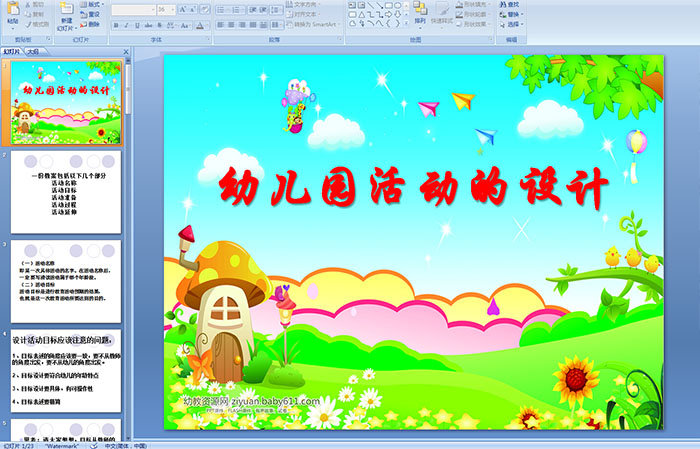Image resolution: width=700 pixels, height=449 pixels.
Task: Click Convert to SmartArt (转换为 SmartArt)
Action: (315, 24)
